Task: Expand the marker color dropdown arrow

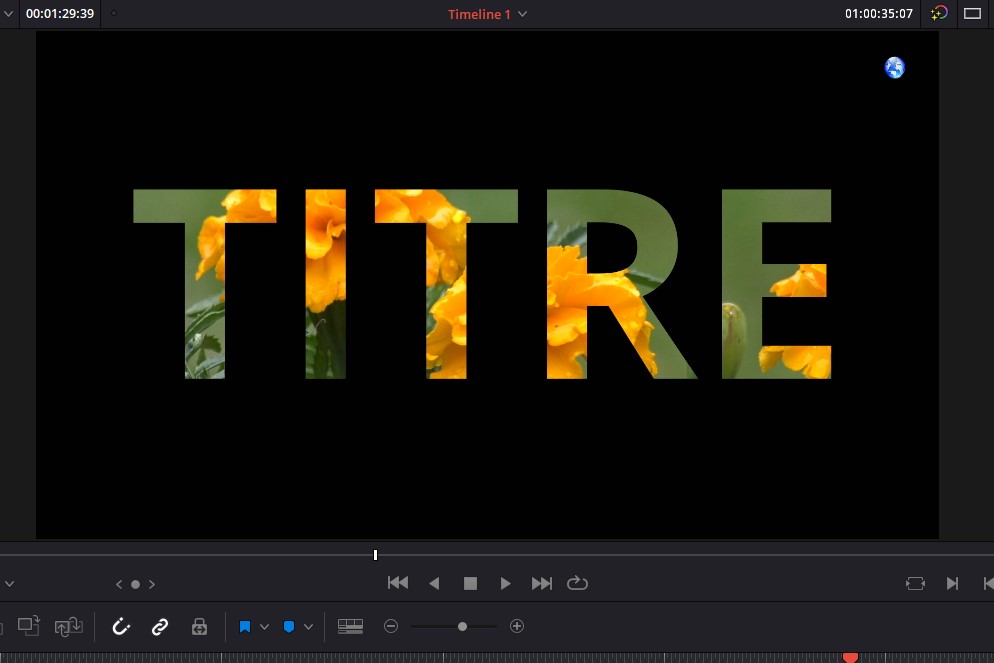Action: point(309,627)
